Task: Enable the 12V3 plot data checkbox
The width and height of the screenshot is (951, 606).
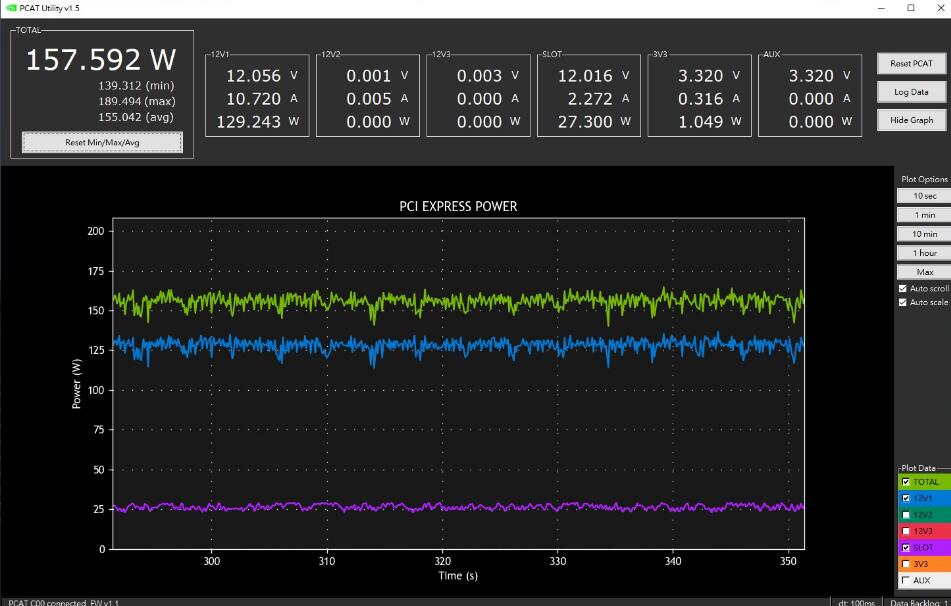Action: pyautogui.click(x=906, y=531)
